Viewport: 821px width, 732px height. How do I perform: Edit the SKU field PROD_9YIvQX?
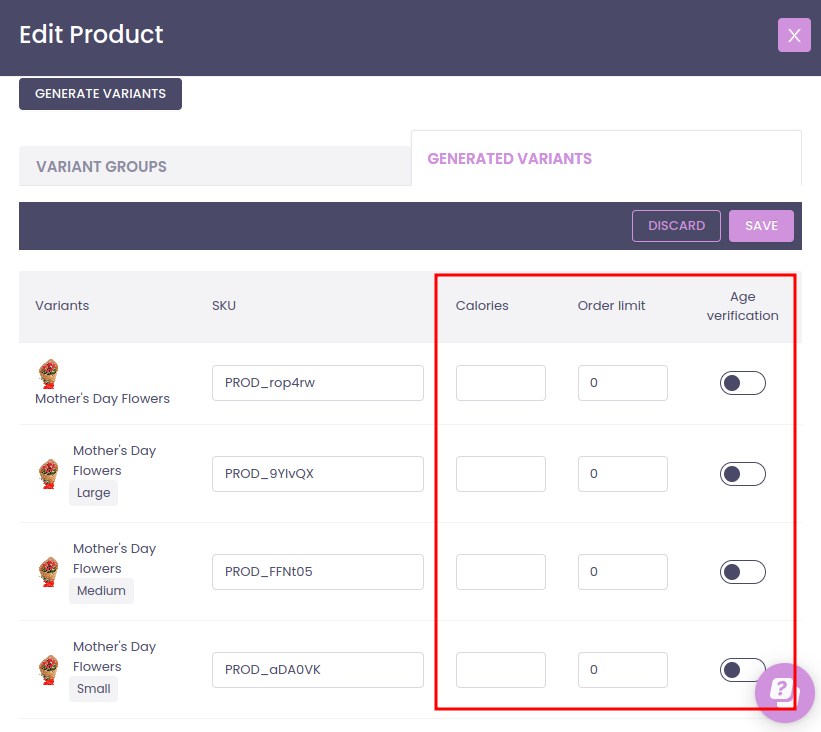(317, 474)
